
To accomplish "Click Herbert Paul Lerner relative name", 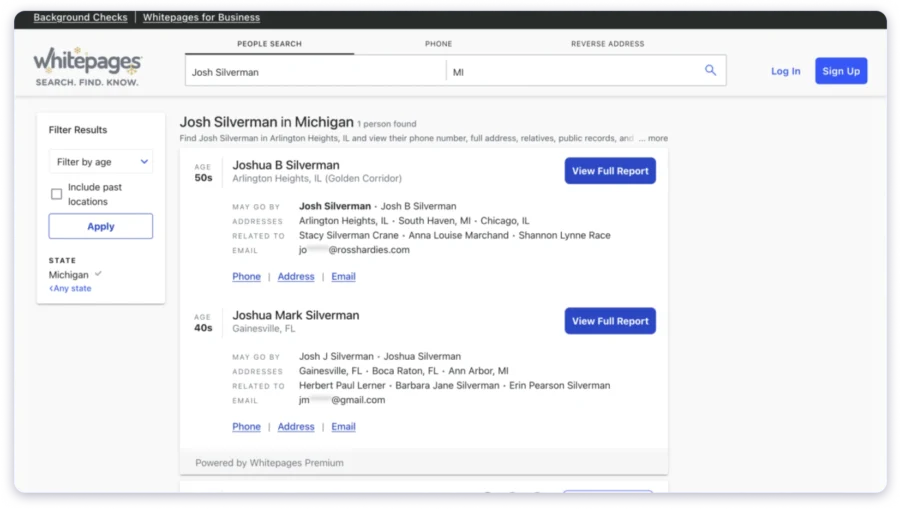I will [x=342, y=386].
